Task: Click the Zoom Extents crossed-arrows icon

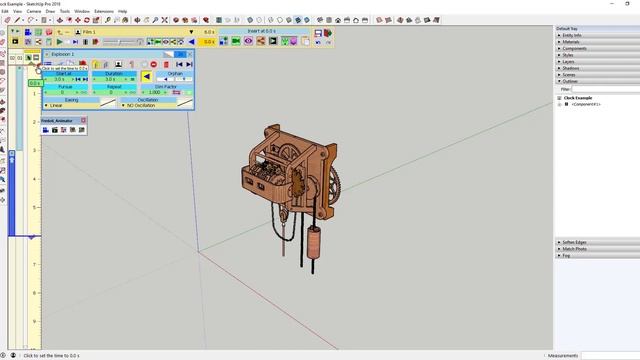Action: (164, 20)
